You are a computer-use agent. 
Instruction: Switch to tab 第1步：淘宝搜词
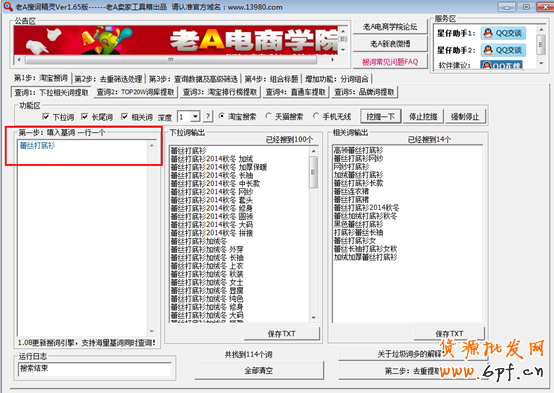coord(41,78)
